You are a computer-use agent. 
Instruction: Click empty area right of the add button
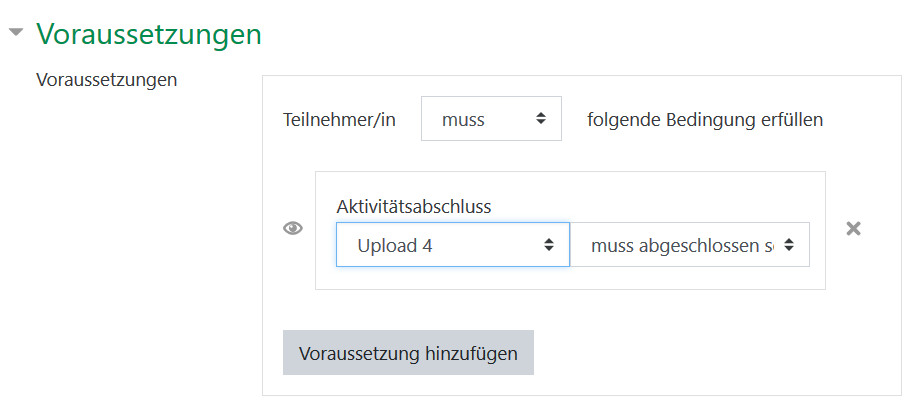click(x=700, y=353)
